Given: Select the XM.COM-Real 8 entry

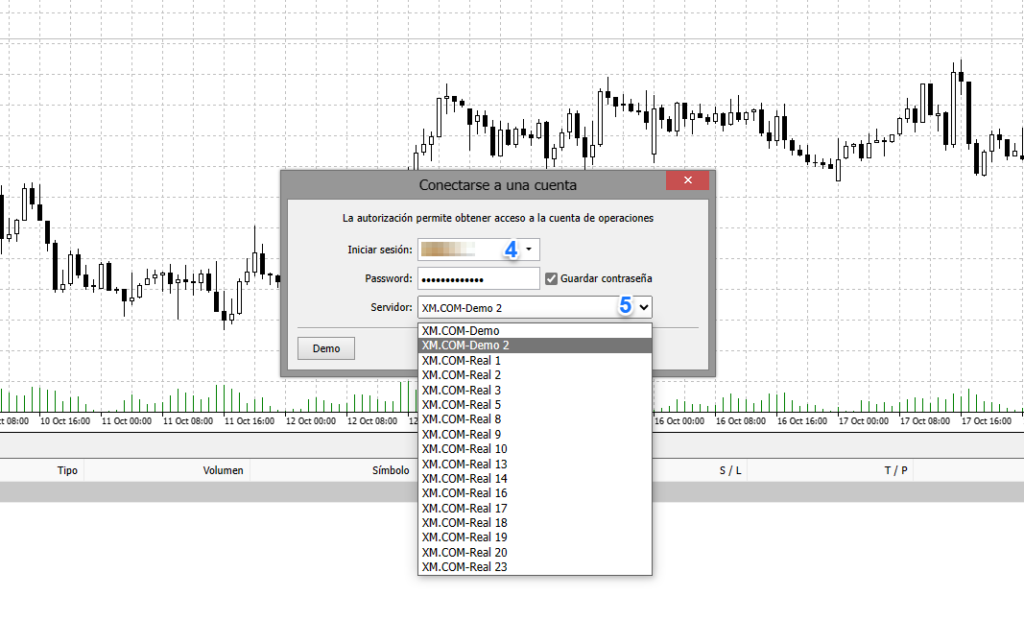Looking at the screenshot, I should [x=535, y=419].
